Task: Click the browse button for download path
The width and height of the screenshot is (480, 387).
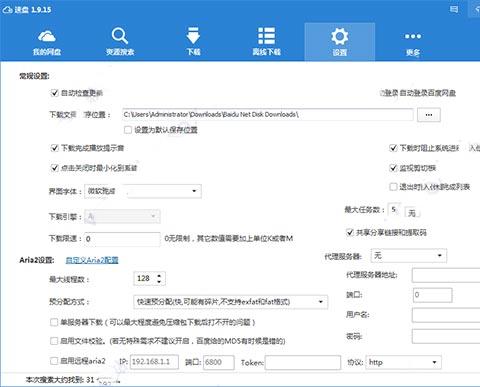Action: 429,115
